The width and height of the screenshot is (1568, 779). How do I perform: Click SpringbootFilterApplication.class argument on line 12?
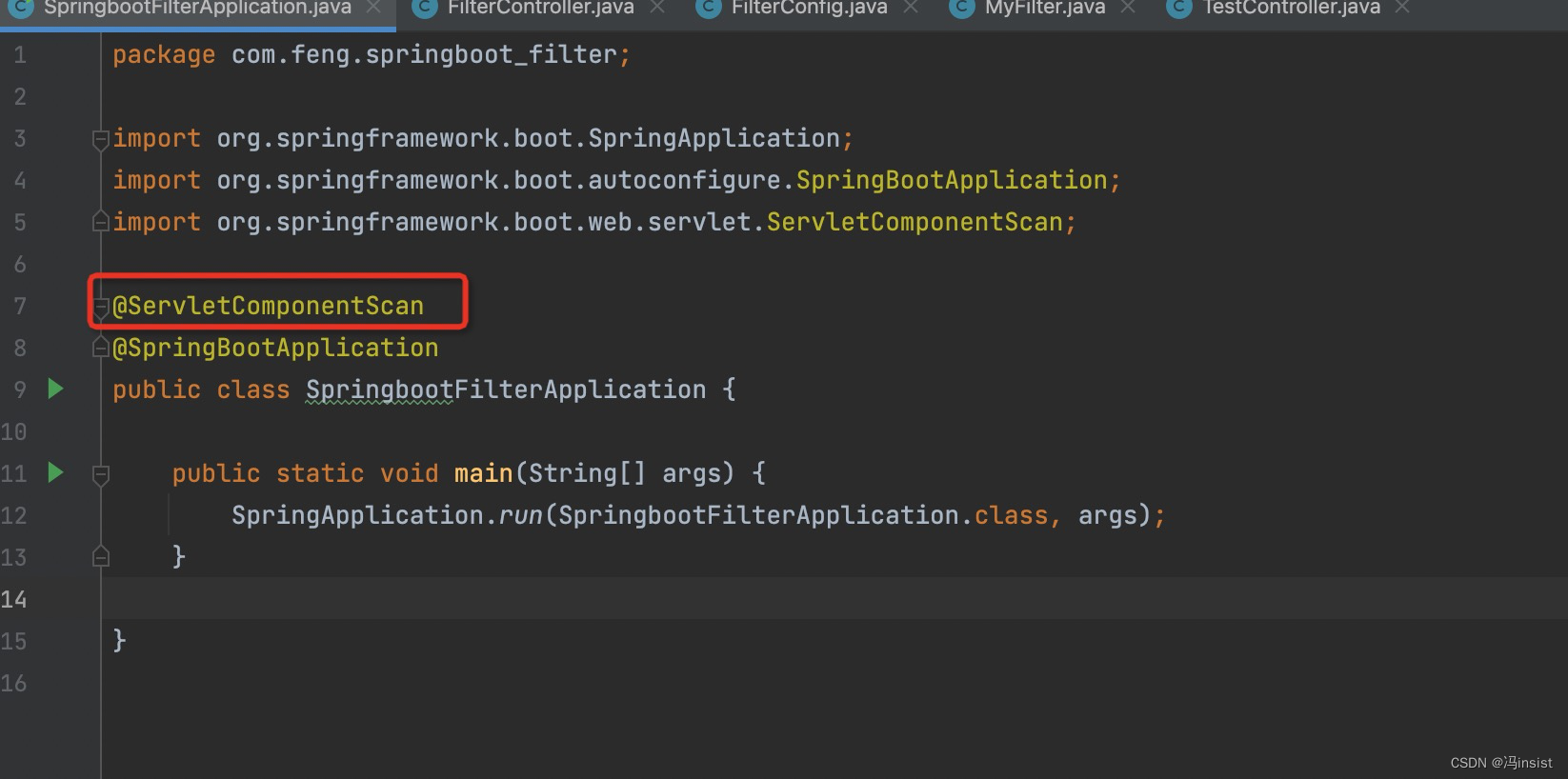click(803, 515)
